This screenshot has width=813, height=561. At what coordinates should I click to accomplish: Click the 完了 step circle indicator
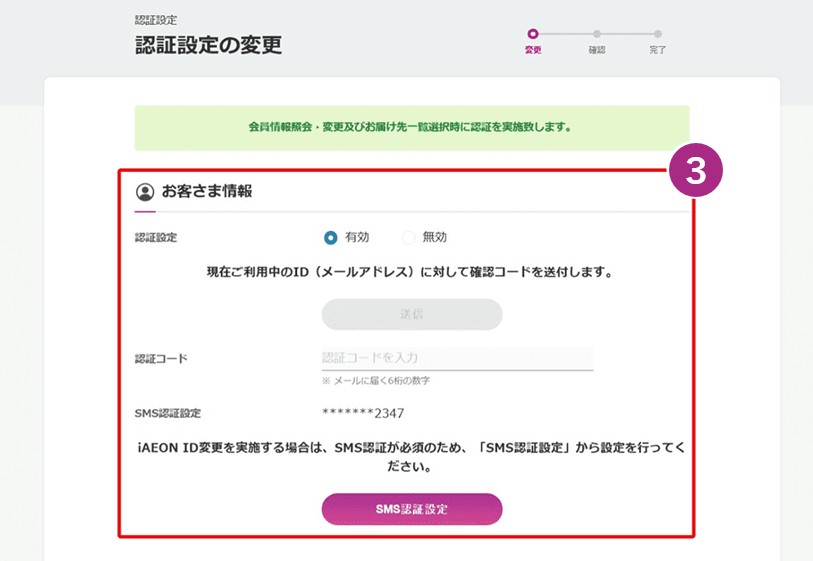658,34
